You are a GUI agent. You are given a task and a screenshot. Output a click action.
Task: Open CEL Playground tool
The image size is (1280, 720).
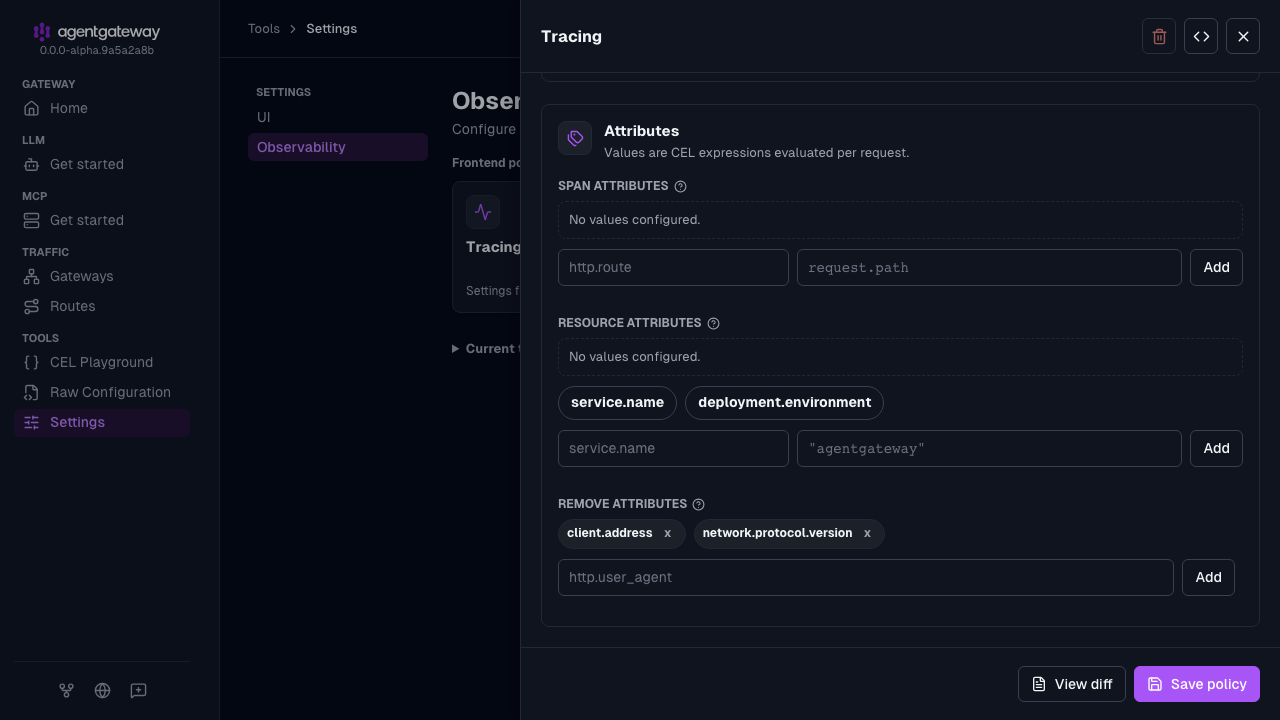(102, 362)
